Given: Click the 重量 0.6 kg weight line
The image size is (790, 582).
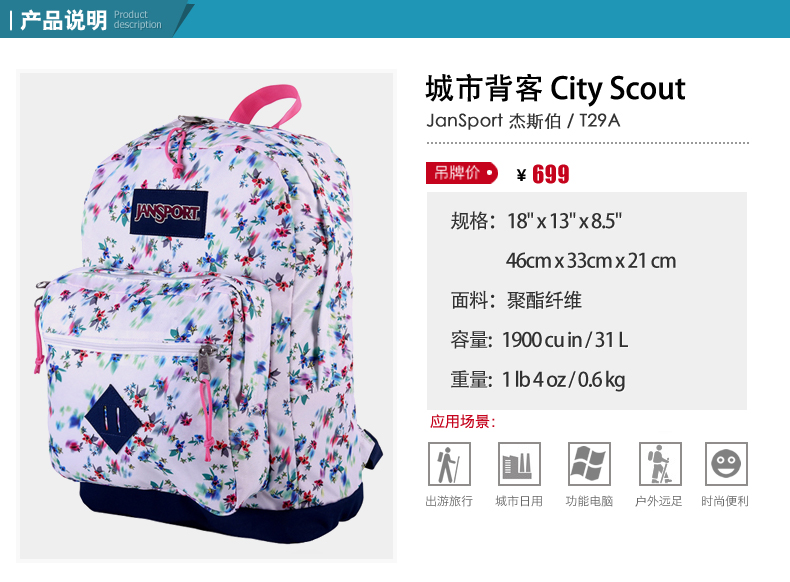Looking at the screenshot, I should click(538, 379).
